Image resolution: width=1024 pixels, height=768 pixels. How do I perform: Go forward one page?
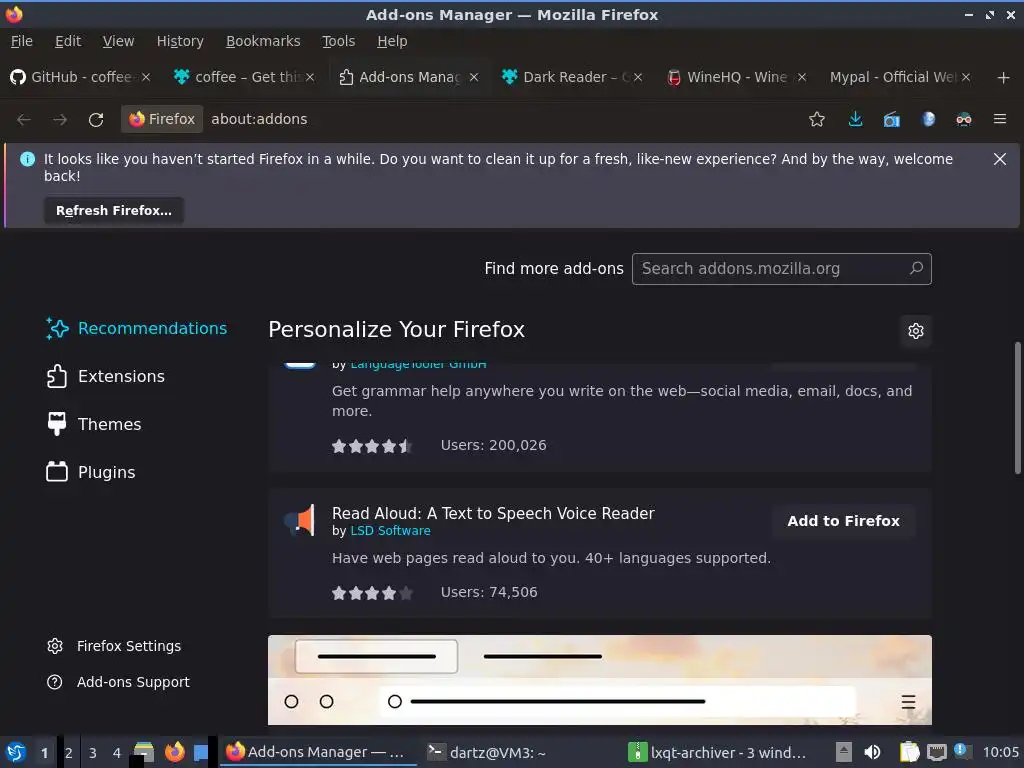click(60, 120)
